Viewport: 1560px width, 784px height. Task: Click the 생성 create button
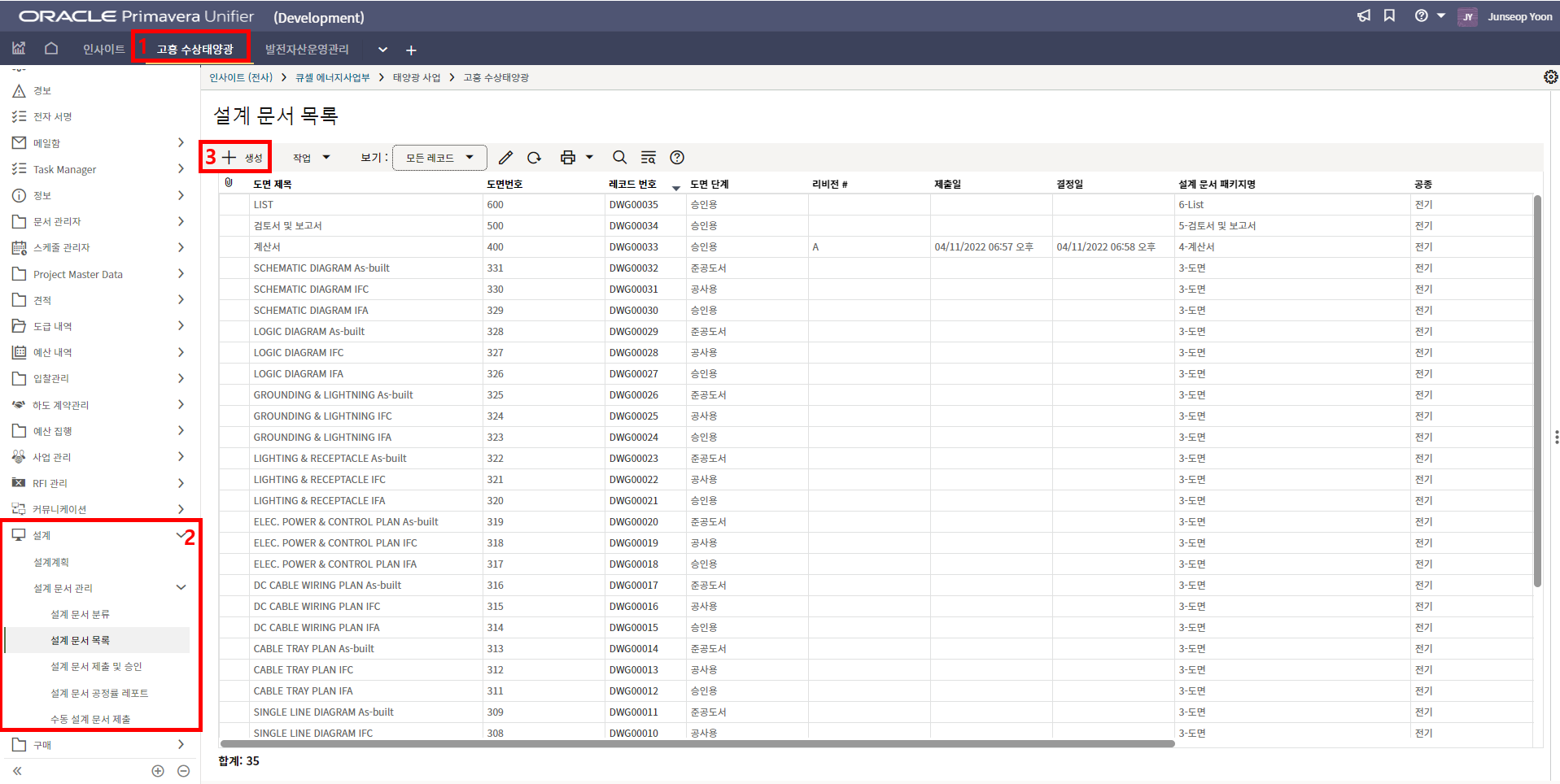[243, 158]
